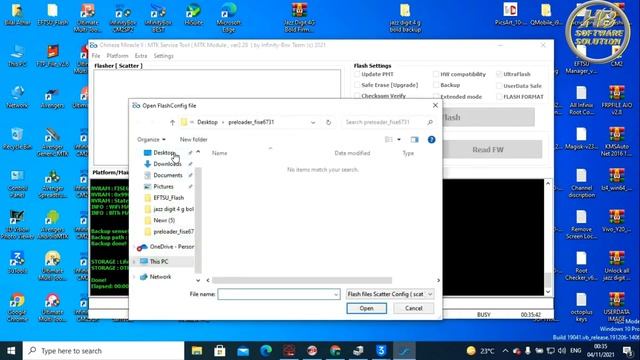
Task: Open File Explorer from taskbar
Action: pyautogui.click(x=197, y=351)
